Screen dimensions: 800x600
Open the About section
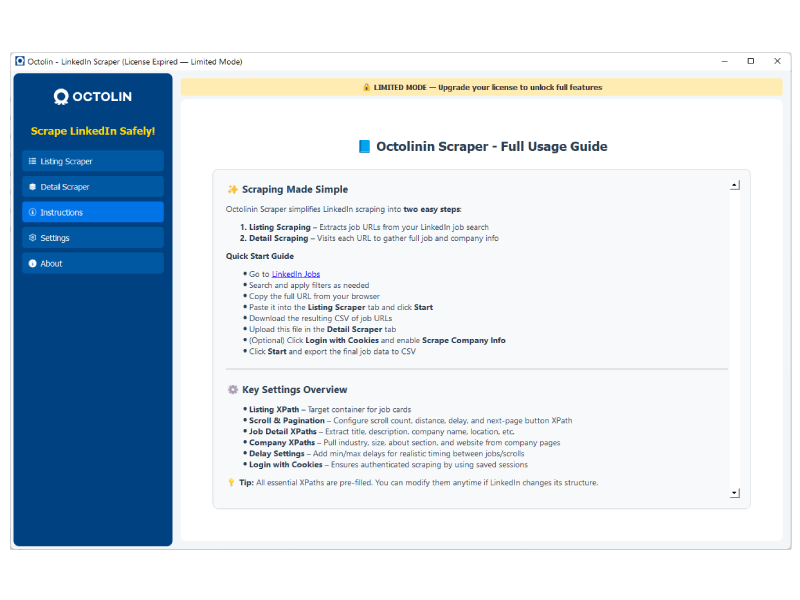click(93, 263)
